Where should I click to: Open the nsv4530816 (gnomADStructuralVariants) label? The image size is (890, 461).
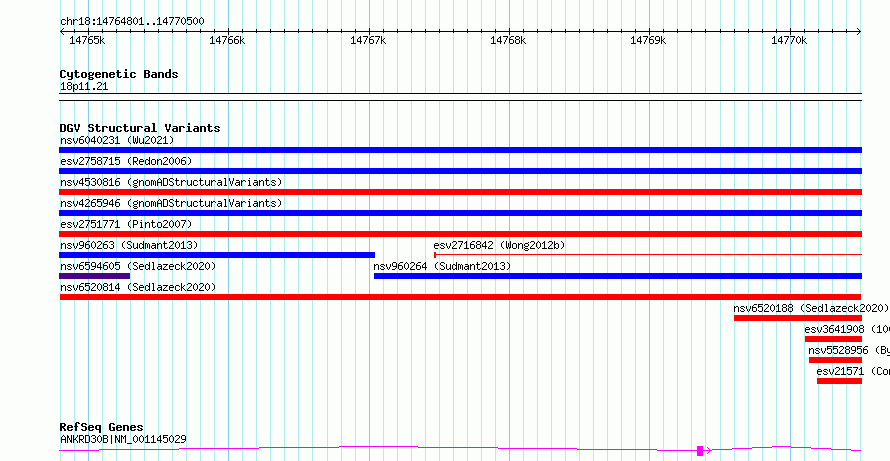[171, 182]
